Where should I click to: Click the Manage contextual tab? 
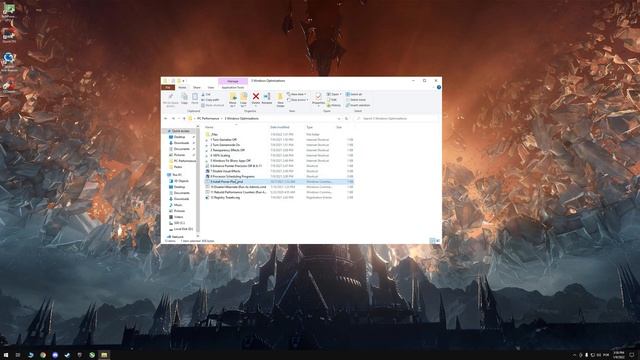tap(233, 81)
